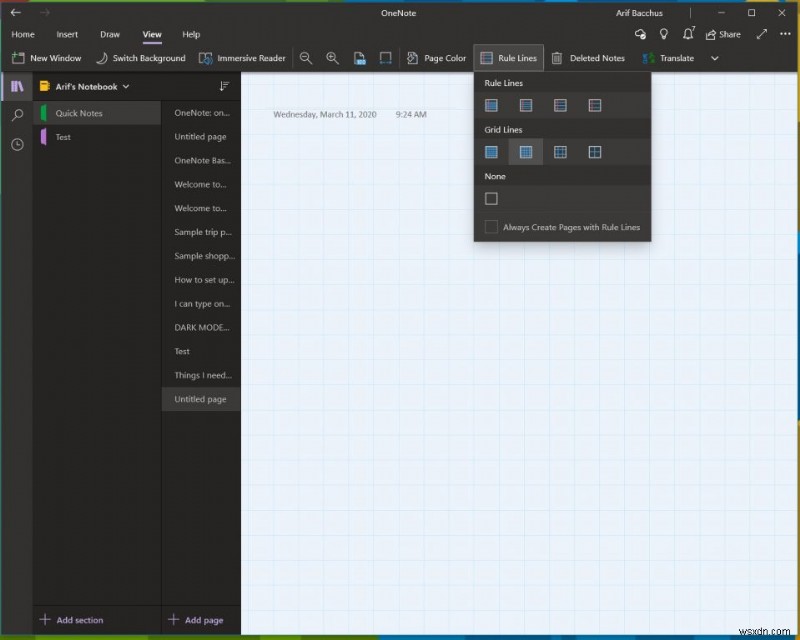800x640 pixels.
Task: Open the Insert tab
Action: [x=67, y=34]
